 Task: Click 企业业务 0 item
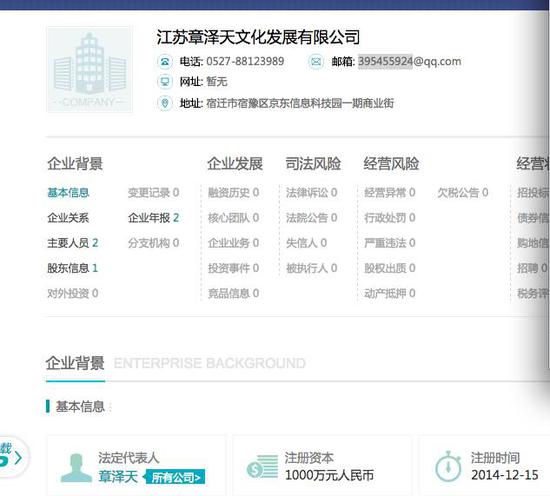pos(234,243)
